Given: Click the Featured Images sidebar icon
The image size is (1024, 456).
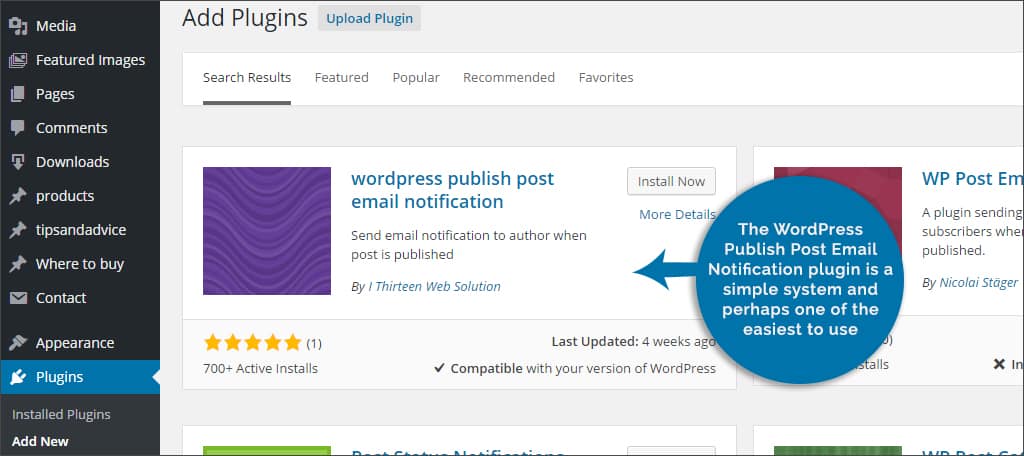Looking at the screenshot, I should pyautogui.click(x=18, y=60).
